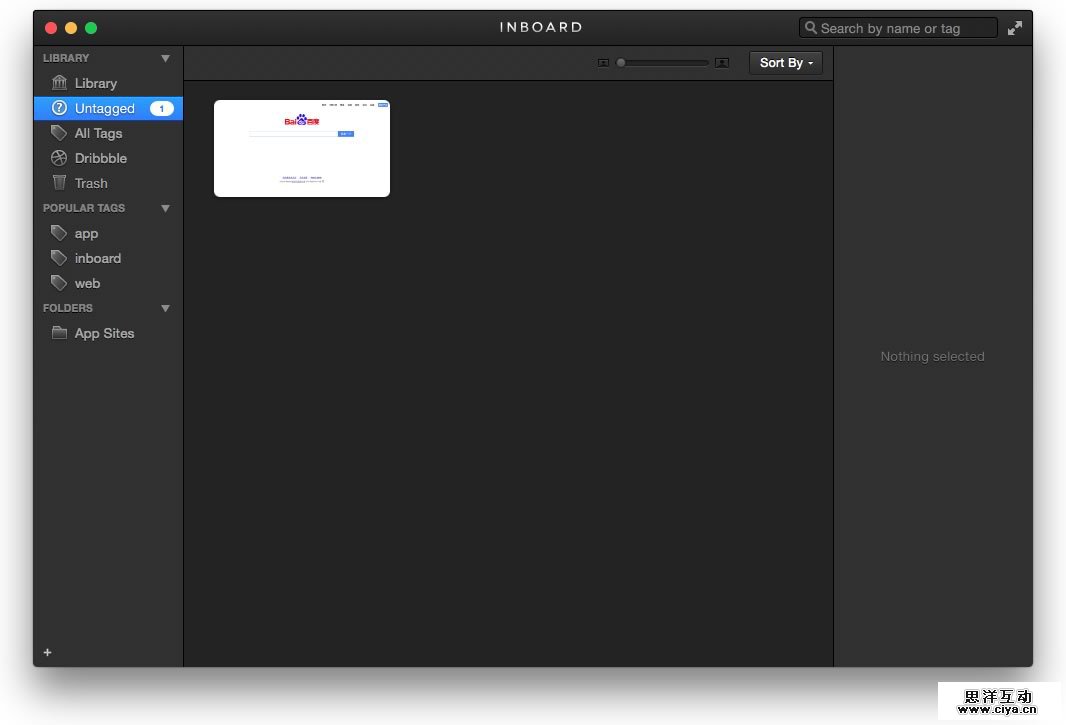The width and height of the screenshot is (1066, 725).
Task: Select the Baidu screenshot thumbnail
Action: (302, 148)
